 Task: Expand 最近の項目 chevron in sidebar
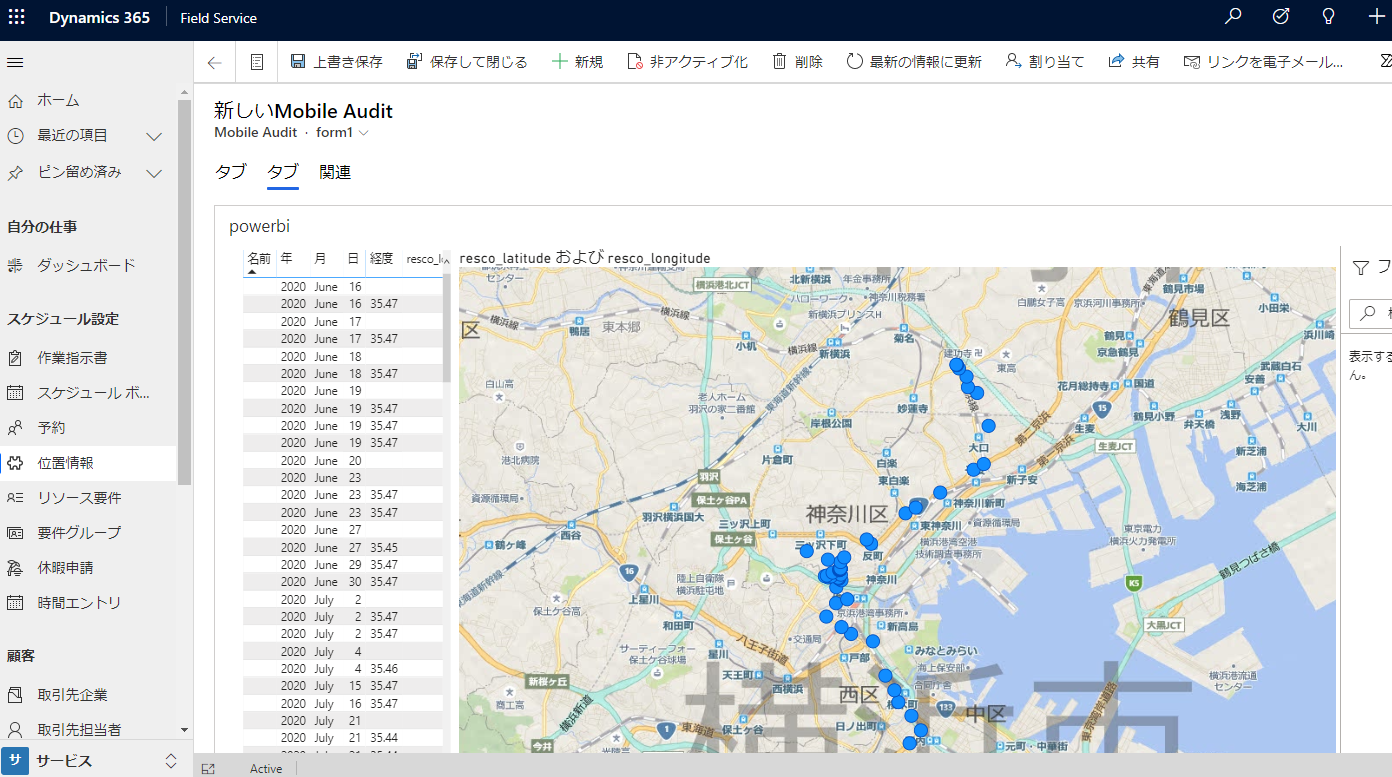(x=154, y=136)
